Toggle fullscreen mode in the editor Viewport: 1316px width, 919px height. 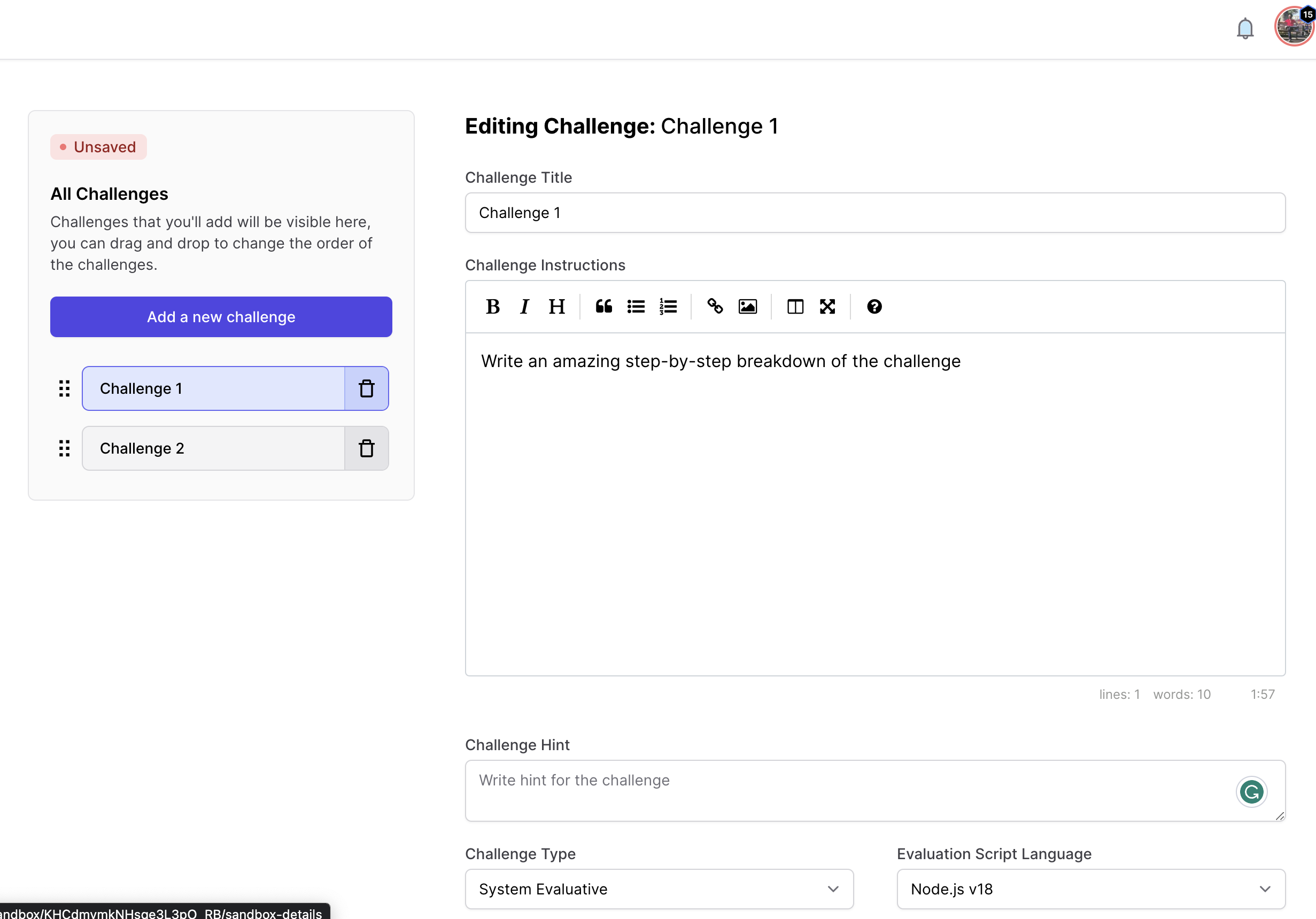click(x=827, y=307)
